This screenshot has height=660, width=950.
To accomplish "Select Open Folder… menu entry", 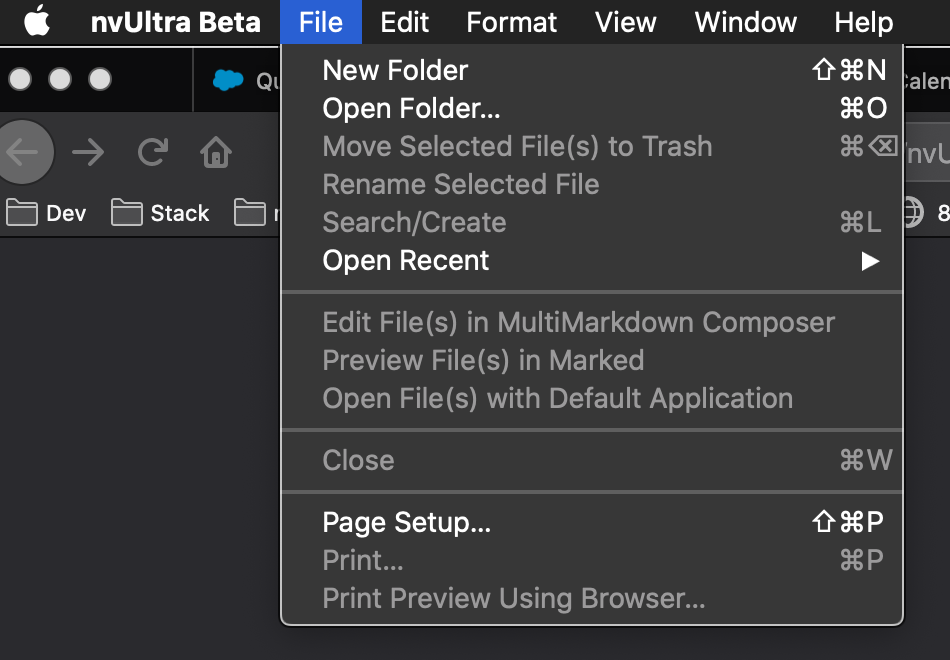I will 411,108.
